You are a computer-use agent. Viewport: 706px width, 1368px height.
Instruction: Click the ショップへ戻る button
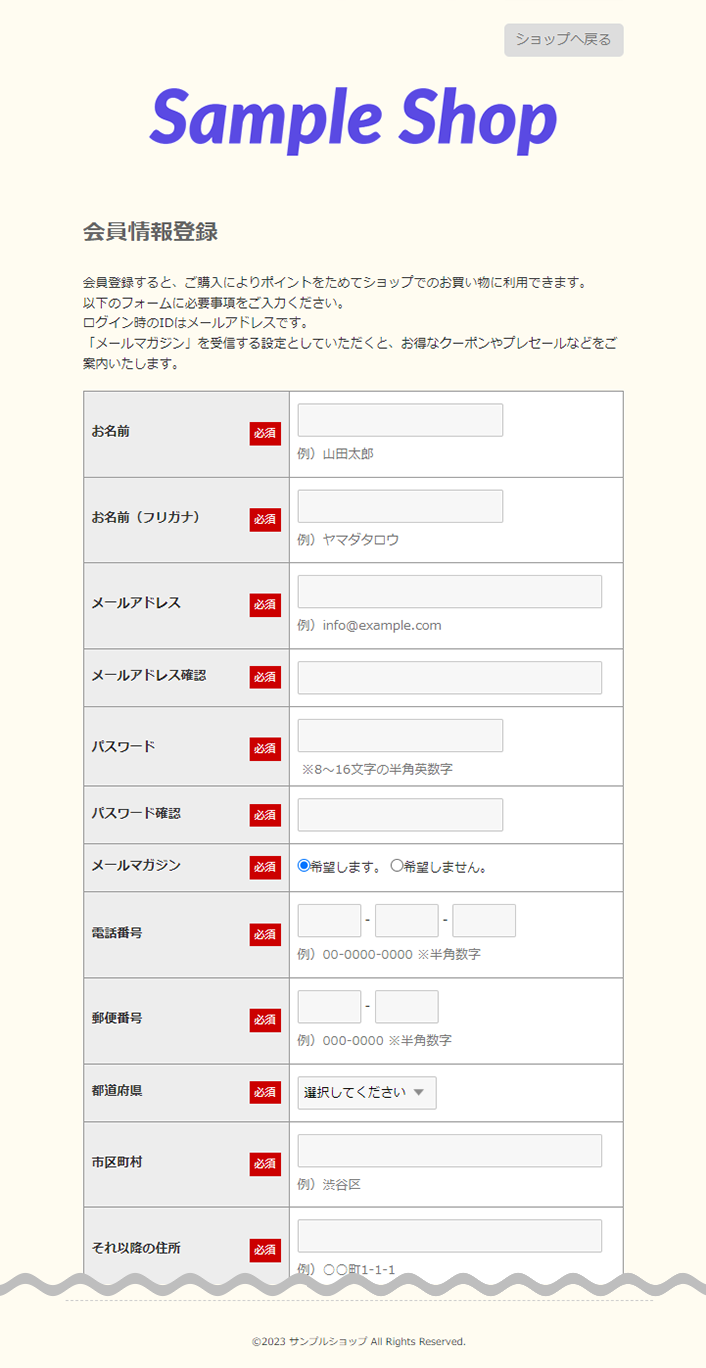click(564, 40)
